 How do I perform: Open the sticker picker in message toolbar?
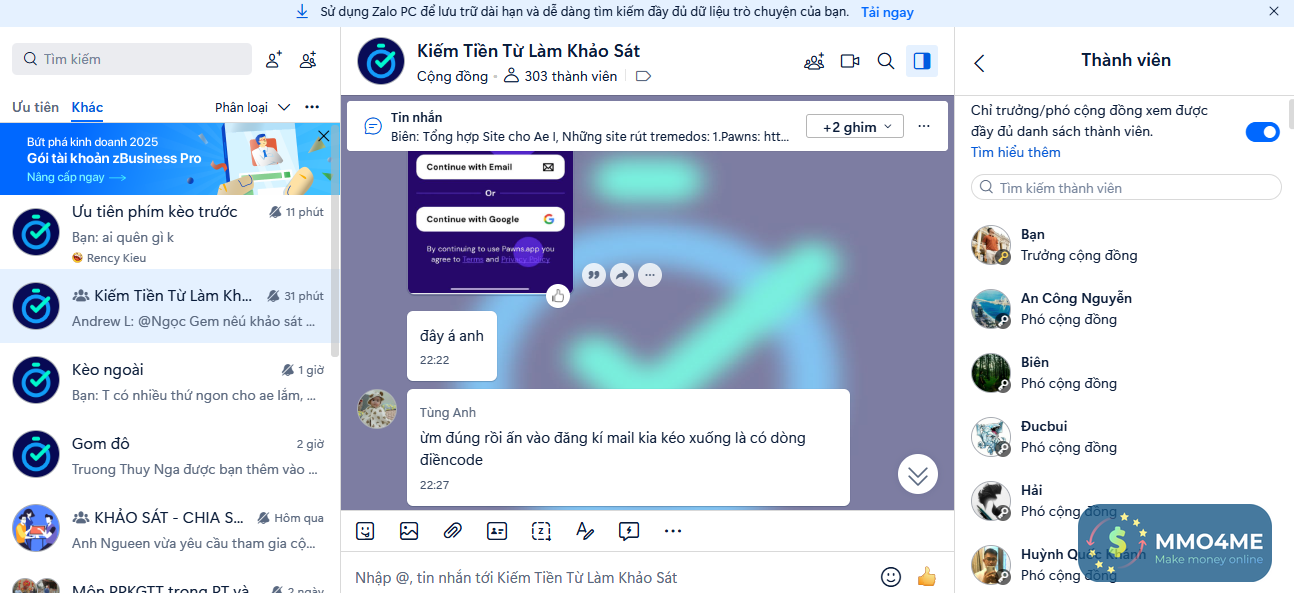tap(366, 531)
